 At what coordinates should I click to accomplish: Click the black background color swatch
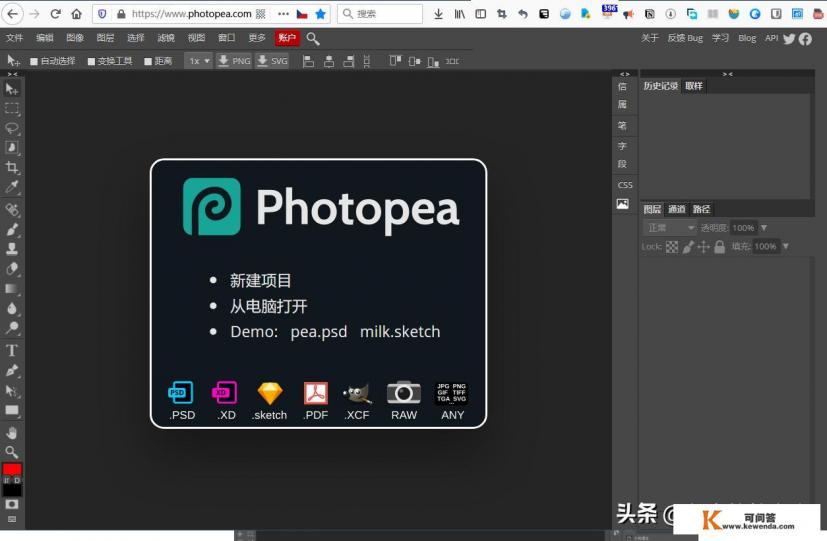(x=12, y=490)
